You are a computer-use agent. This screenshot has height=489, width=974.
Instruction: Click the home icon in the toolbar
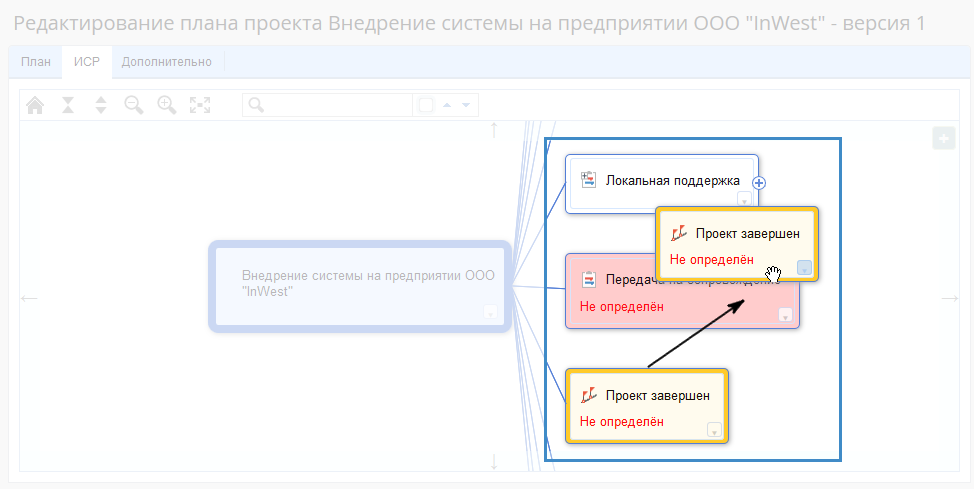[x=35, y=105]
